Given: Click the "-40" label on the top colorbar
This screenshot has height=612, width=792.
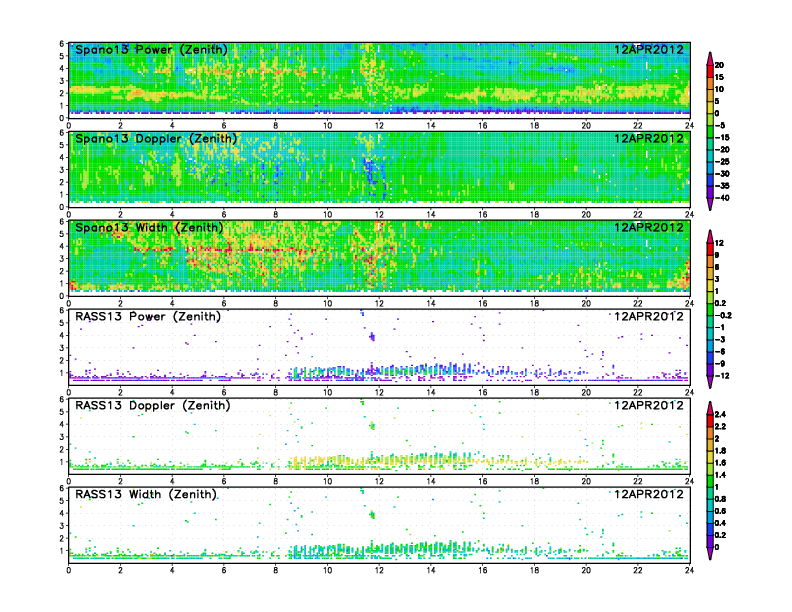Looking at the screenshot, I should 722,198.
